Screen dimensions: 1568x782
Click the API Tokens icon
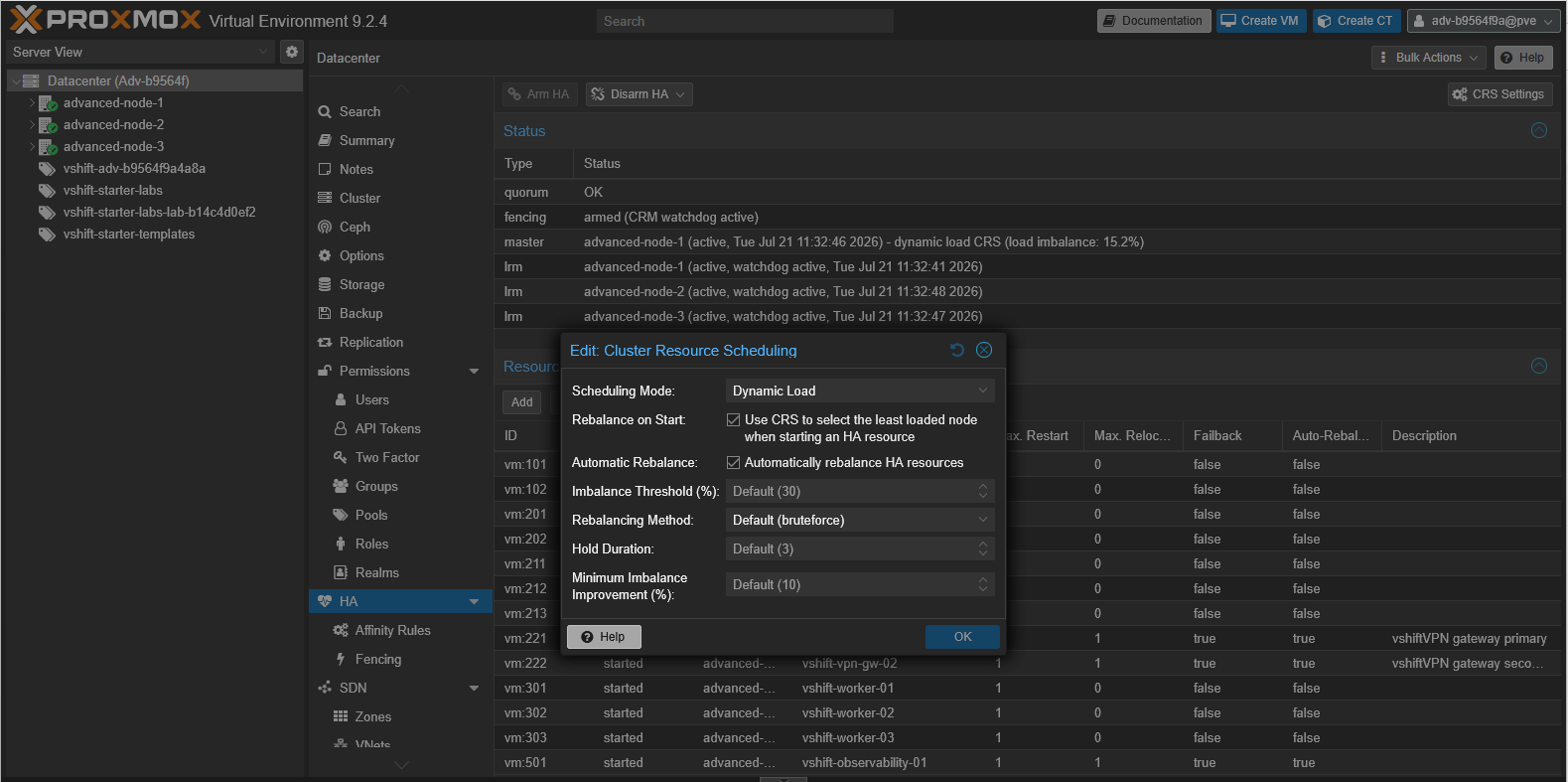[x=341, y=429]
